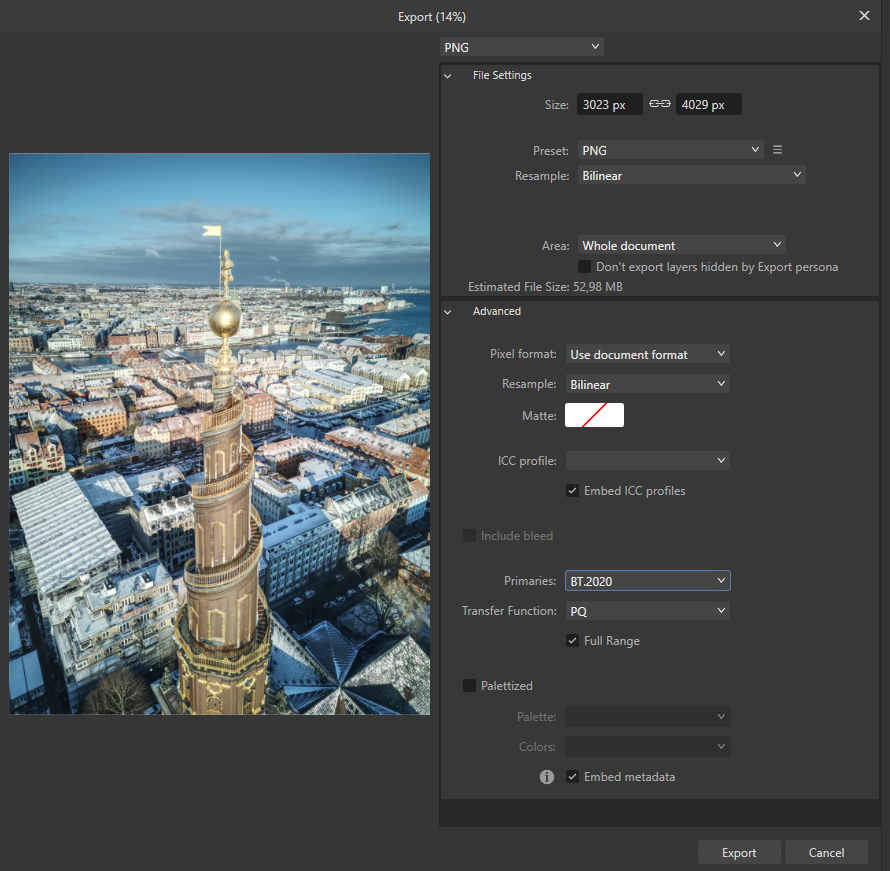Disable the Embed ICC profiles checkbox
This screenshot has height=871, width=890.
[572, 490]
